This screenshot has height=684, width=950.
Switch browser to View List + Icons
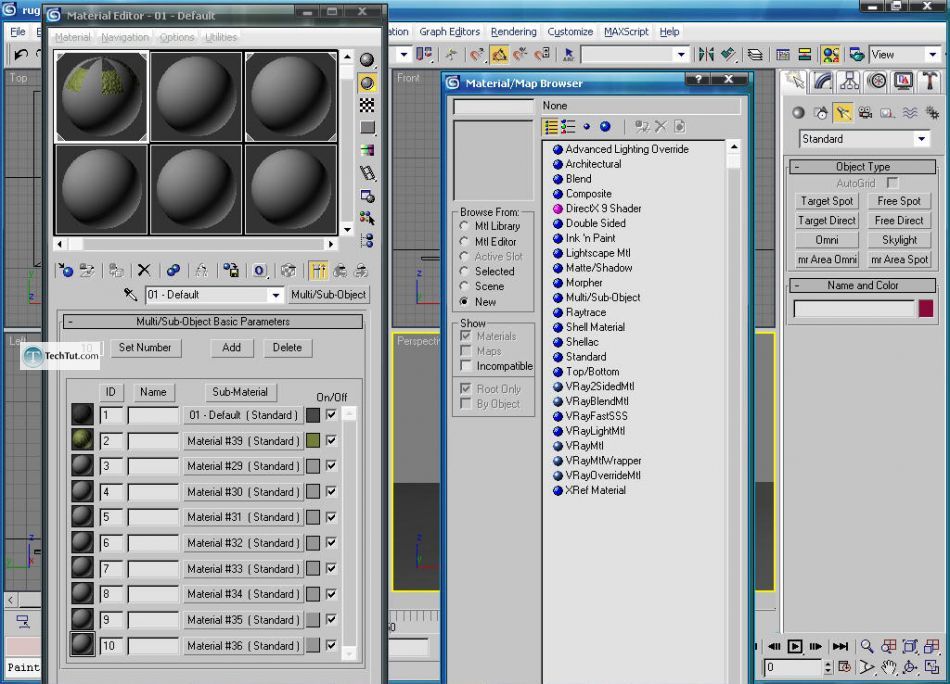568,127
